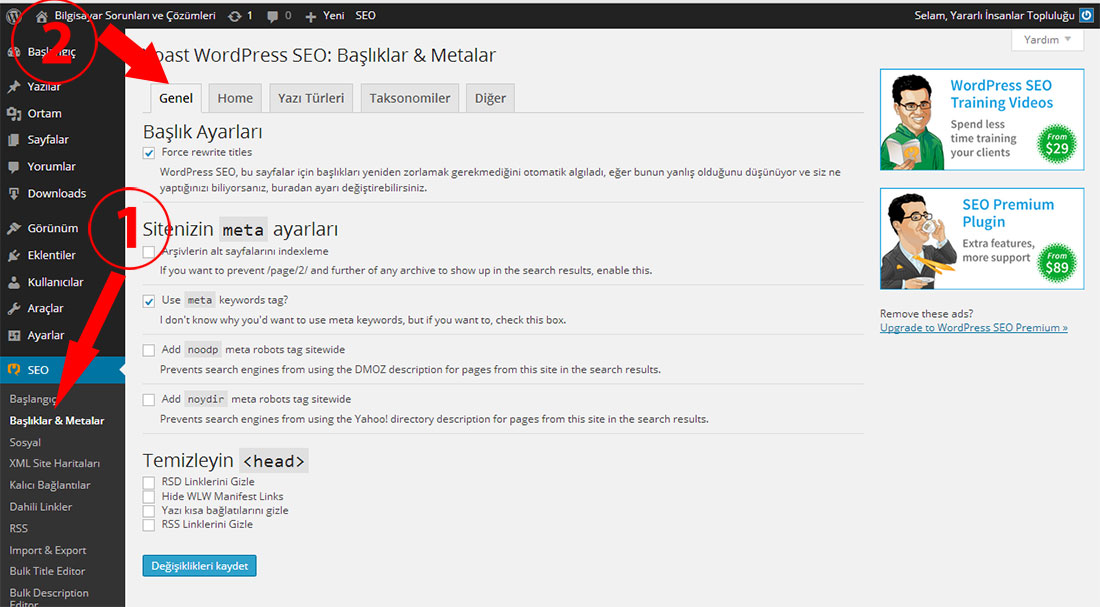Select Başlıklar & Metalar in the sidebar
This screenshot has width=1100, height=607.
click(x=57, y=421)
